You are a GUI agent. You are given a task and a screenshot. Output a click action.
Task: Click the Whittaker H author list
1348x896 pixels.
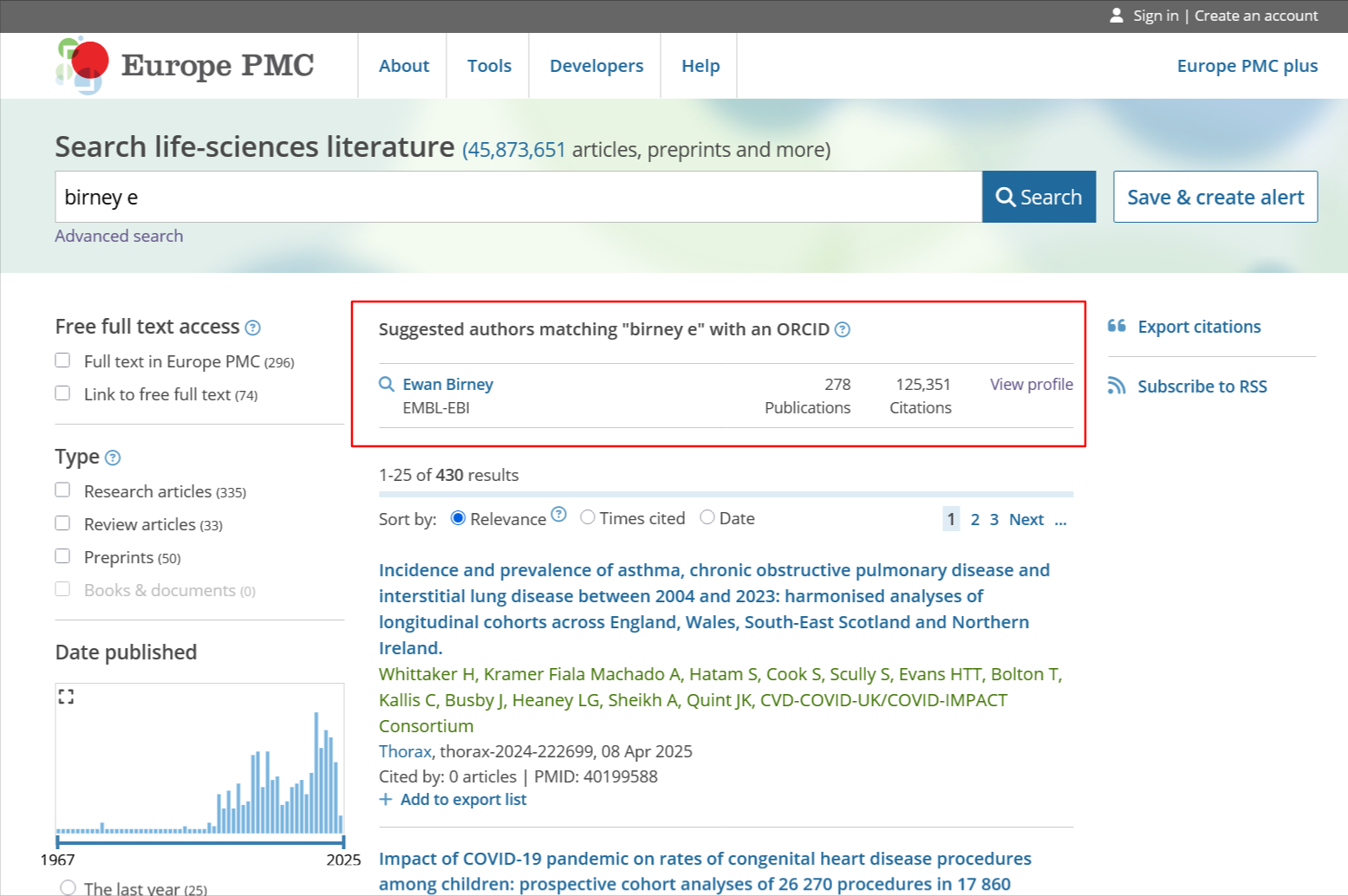click(720, 699)
